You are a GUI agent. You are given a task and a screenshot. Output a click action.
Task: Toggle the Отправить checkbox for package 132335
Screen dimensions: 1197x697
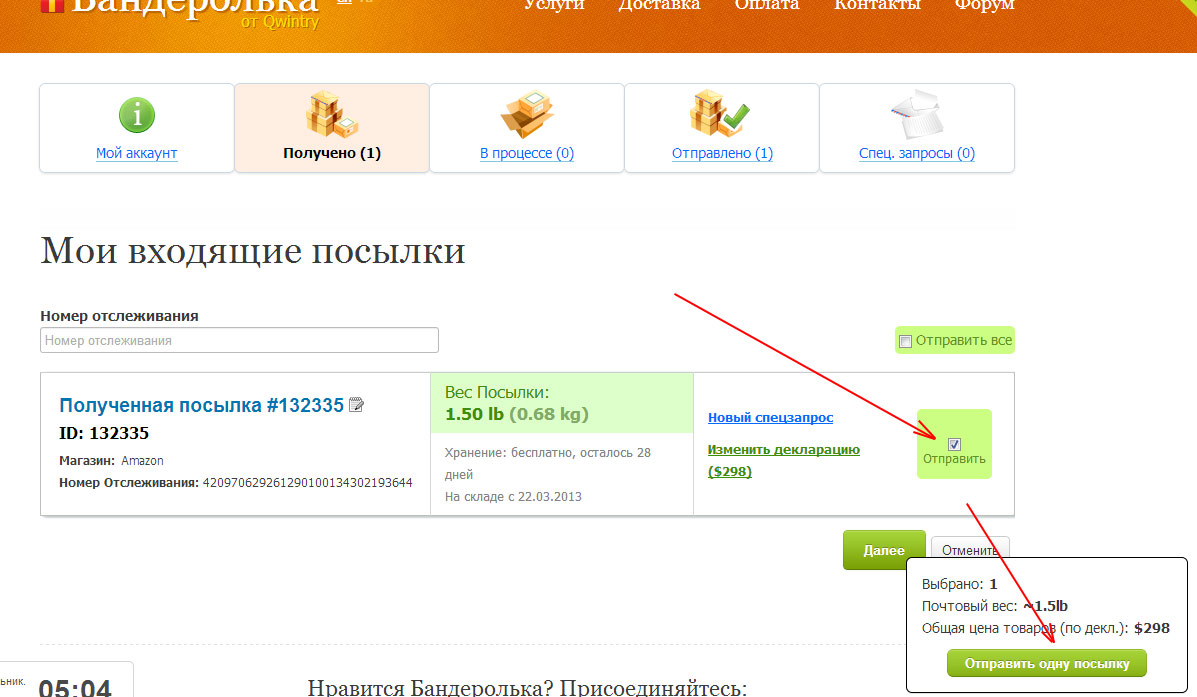pos(954,444)
